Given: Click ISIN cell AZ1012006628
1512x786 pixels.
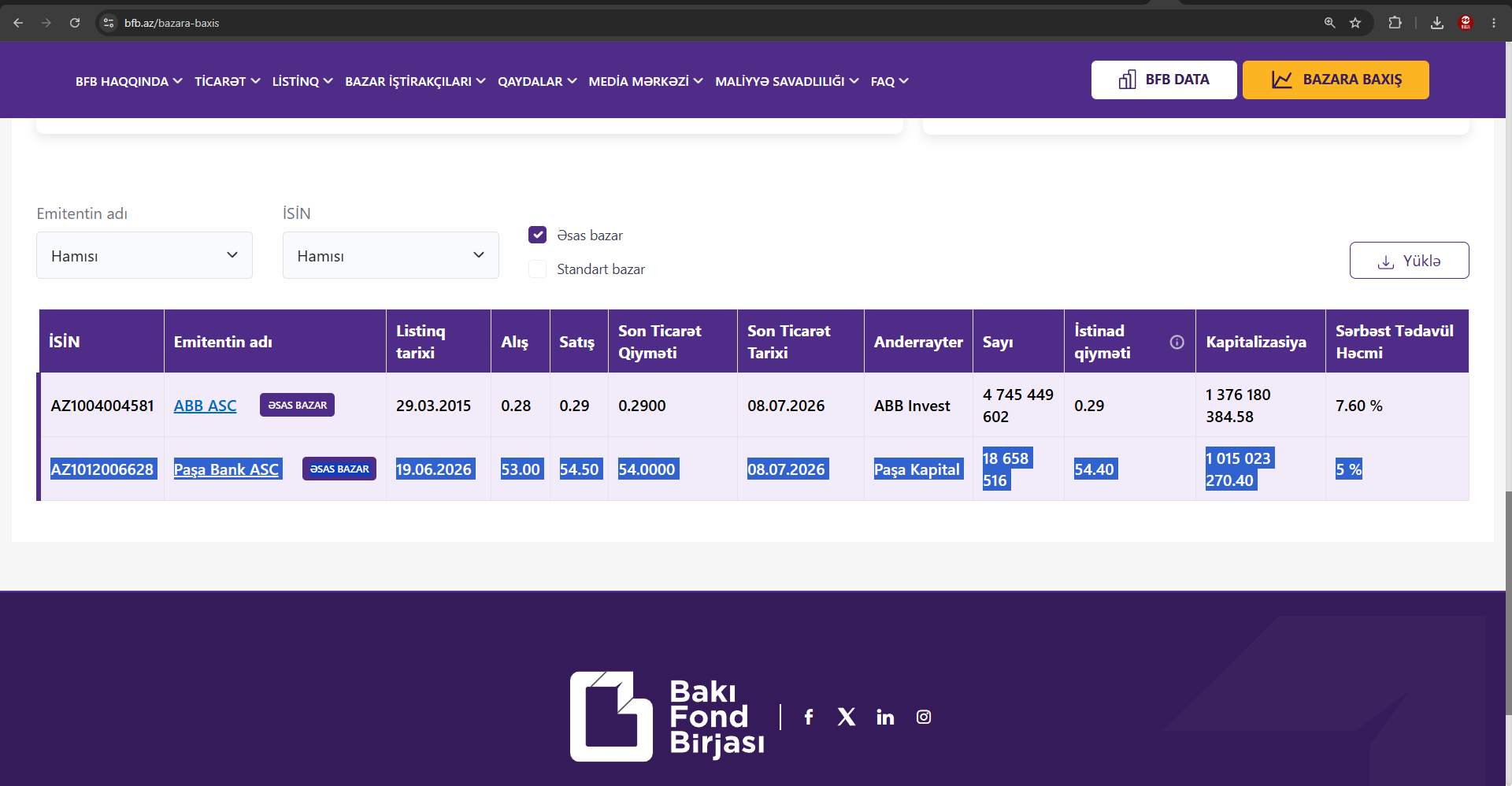Looking at the screenshot, I should coord(102,469).
